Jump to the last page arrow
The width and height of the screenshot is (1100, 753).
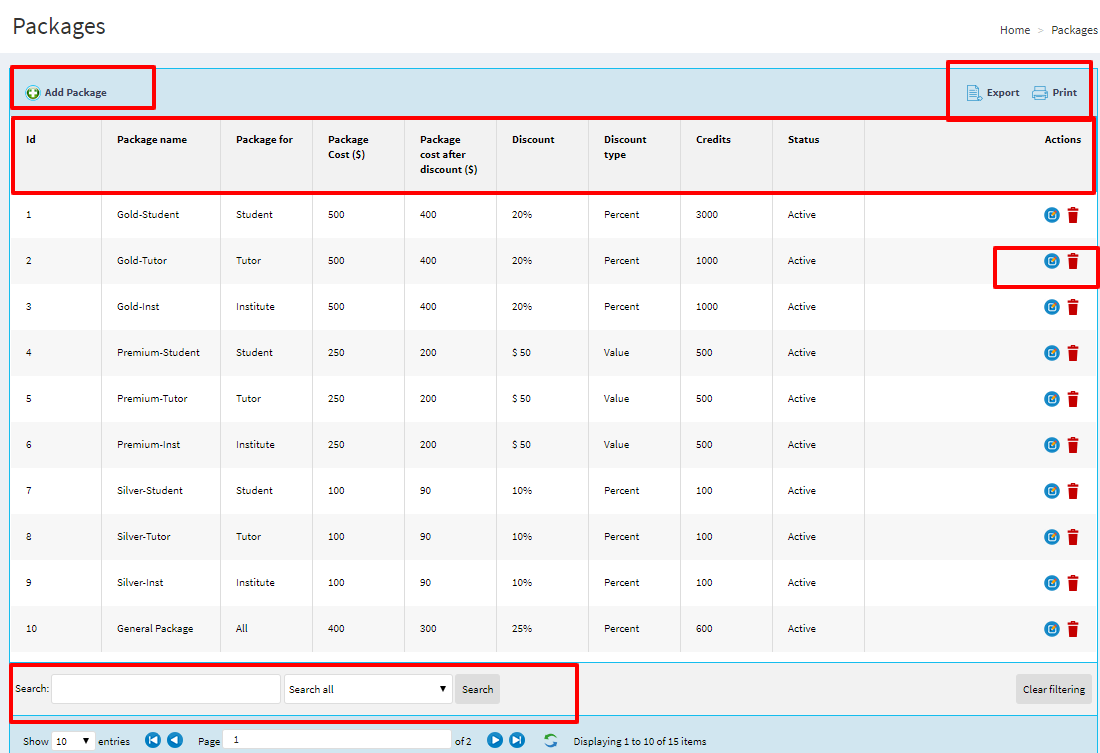tap(517, 740)
